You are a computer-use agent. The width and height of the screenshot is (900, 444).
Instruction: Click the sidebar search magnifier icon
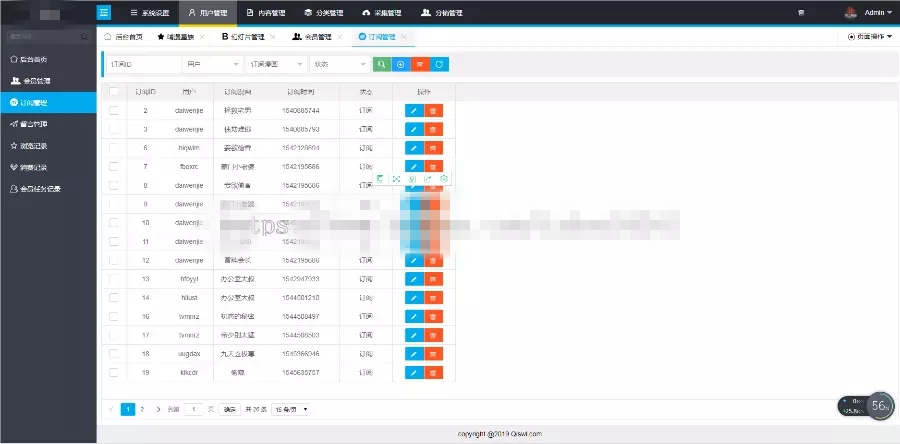click(84, 37)
